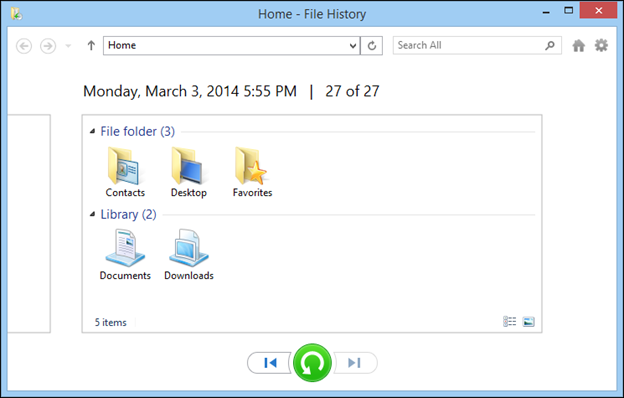624x398 pixels.
Task: Collapse the File folder group
Action: pos(92,131)
